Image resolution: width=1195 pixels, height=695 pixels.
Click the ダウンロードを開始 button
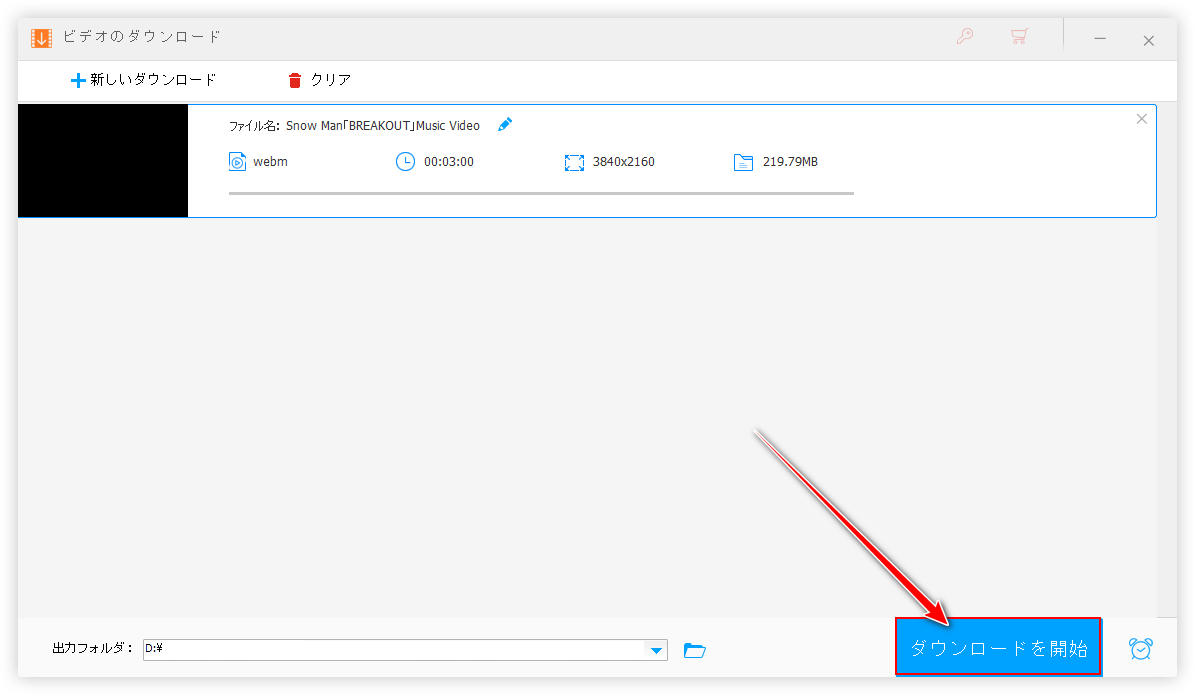tap(998, 647)
